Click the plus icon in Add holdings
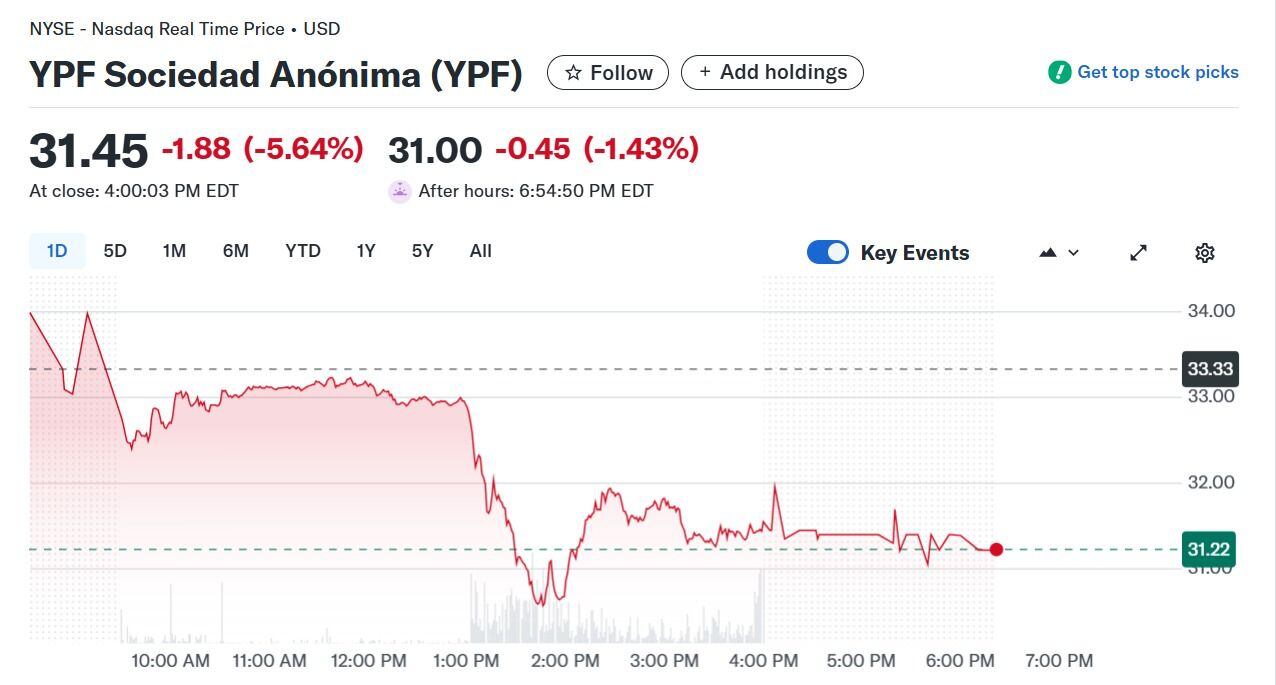The image size is (1276, 685). [x=704, y=72]
